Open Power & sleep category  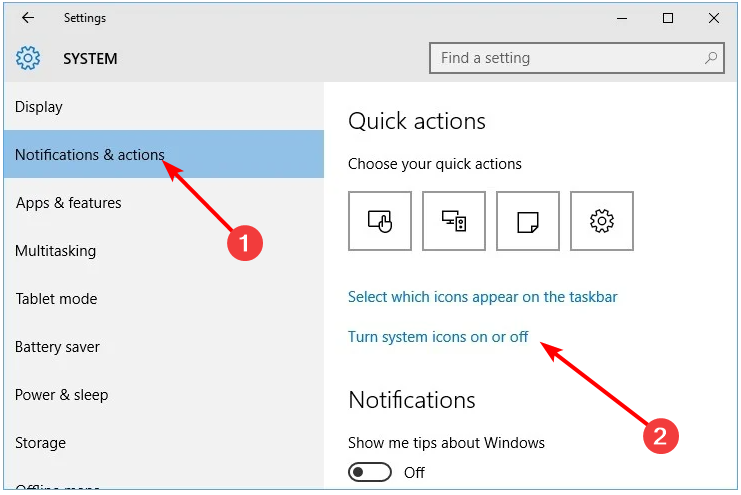point(164,395)
